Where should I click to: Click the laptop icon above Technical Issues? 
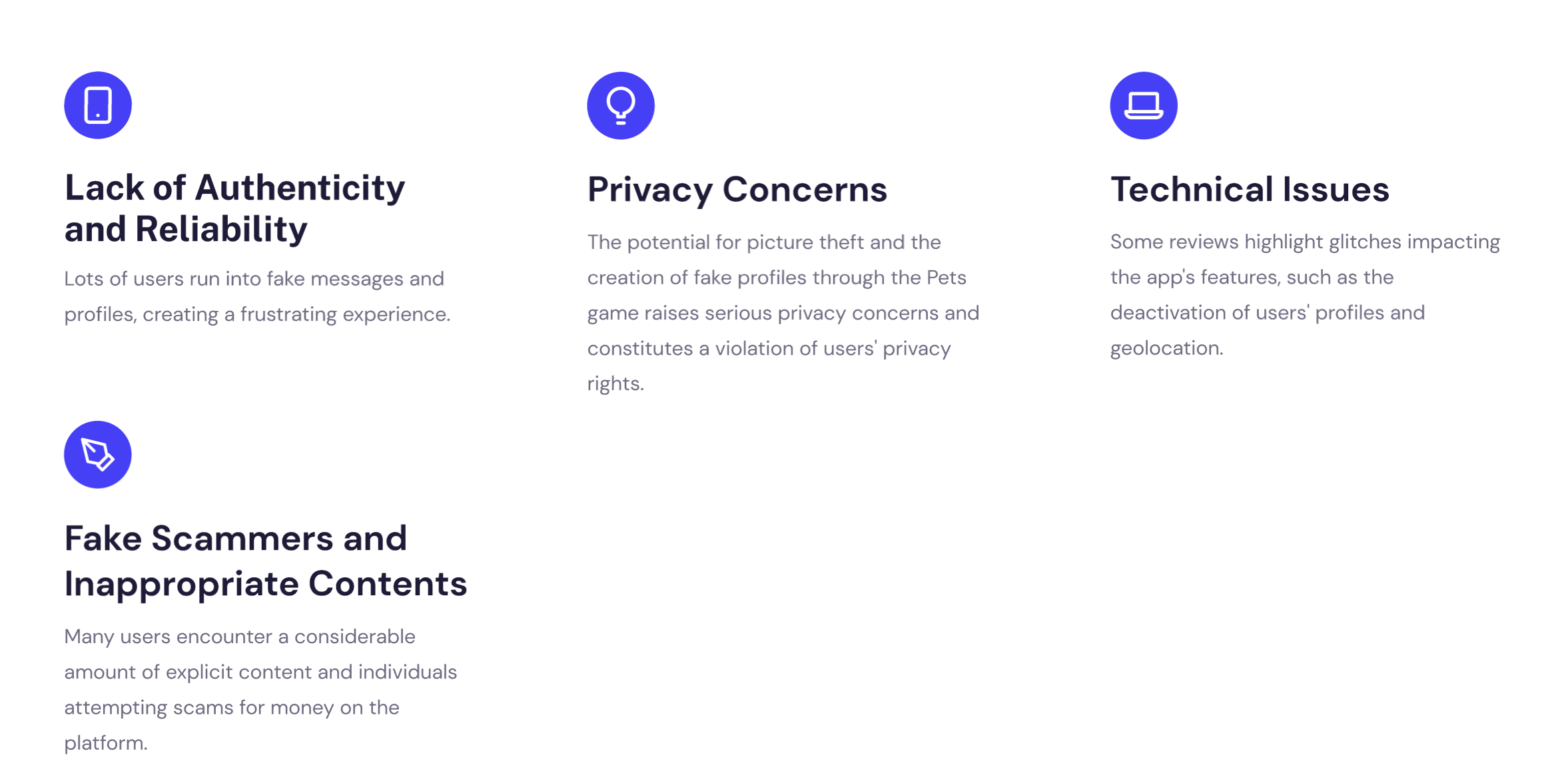tap(1144, 106)
